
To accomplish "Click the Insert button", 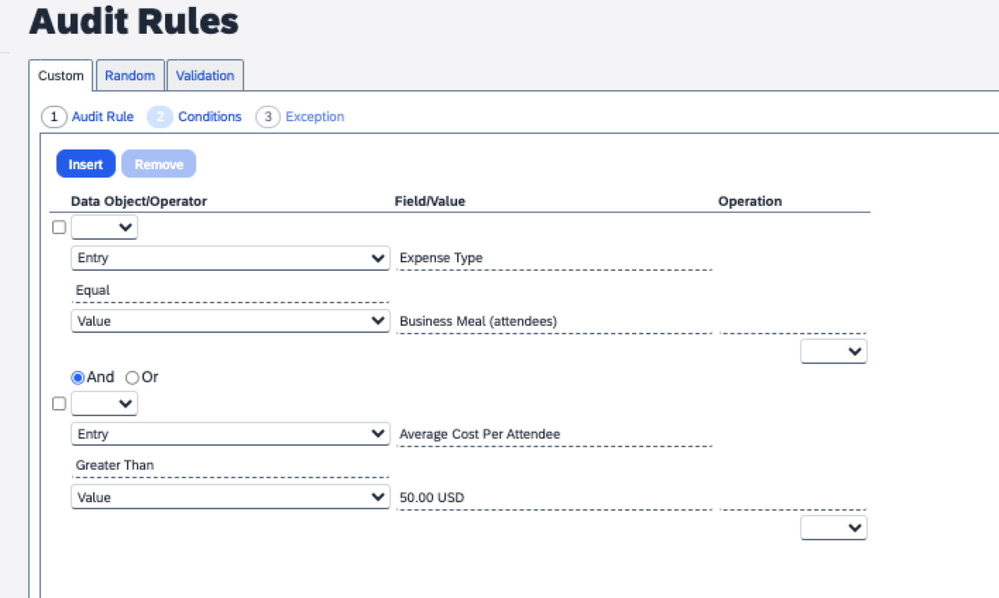I will (86, 164).
